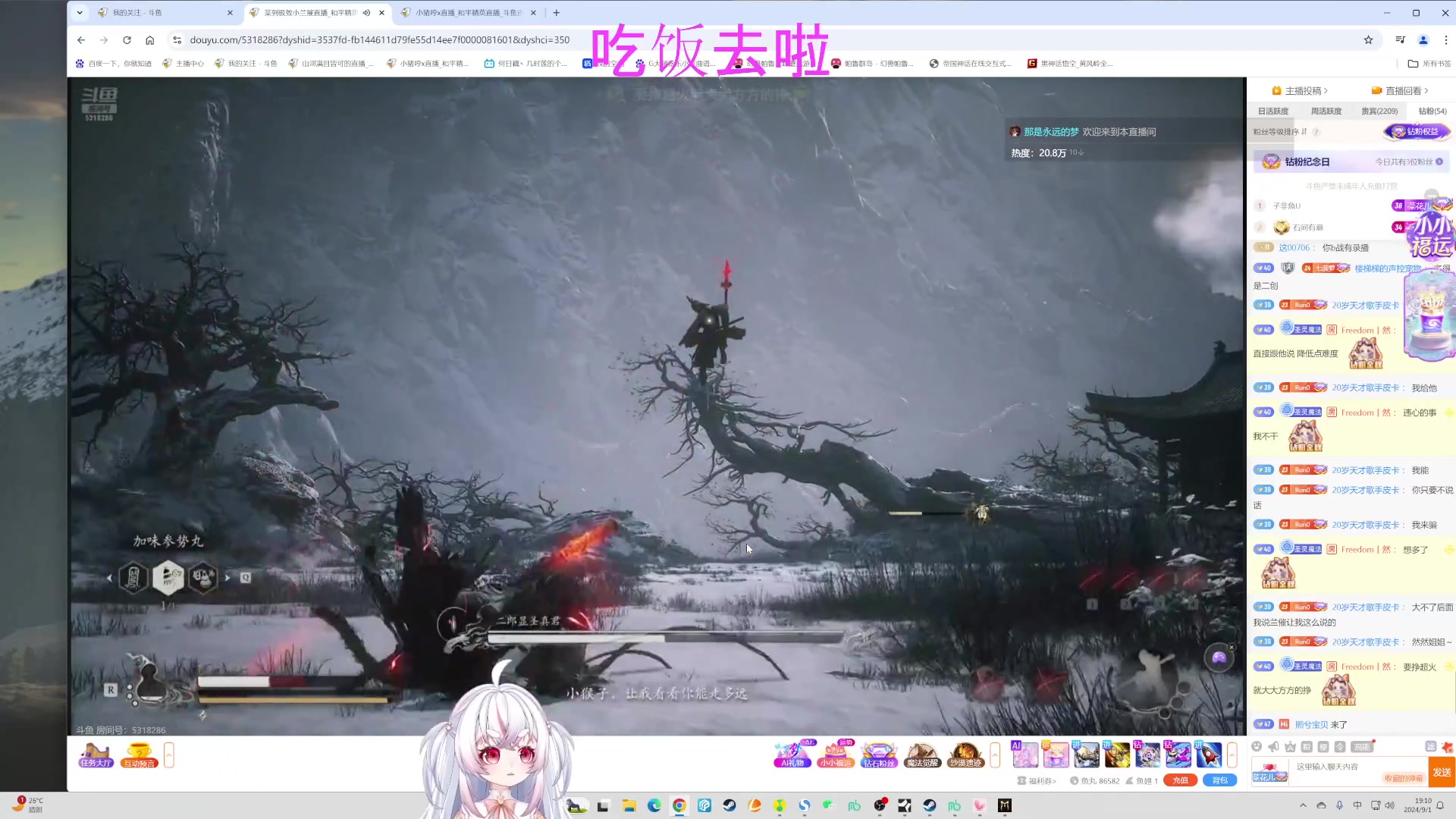The height and width of the screenshot is (819, 1456).
Task: Expand the left activity panel arrow
Action: 168,755
